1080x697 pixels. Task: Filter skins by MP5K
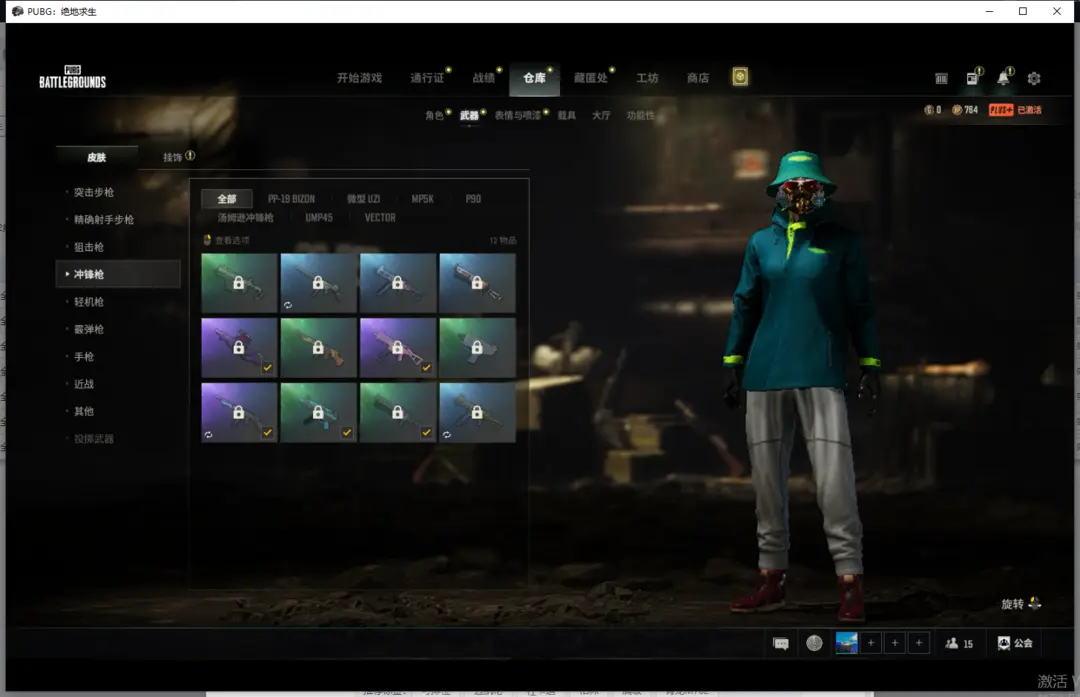pyautogui.click(x=422, y=199)
